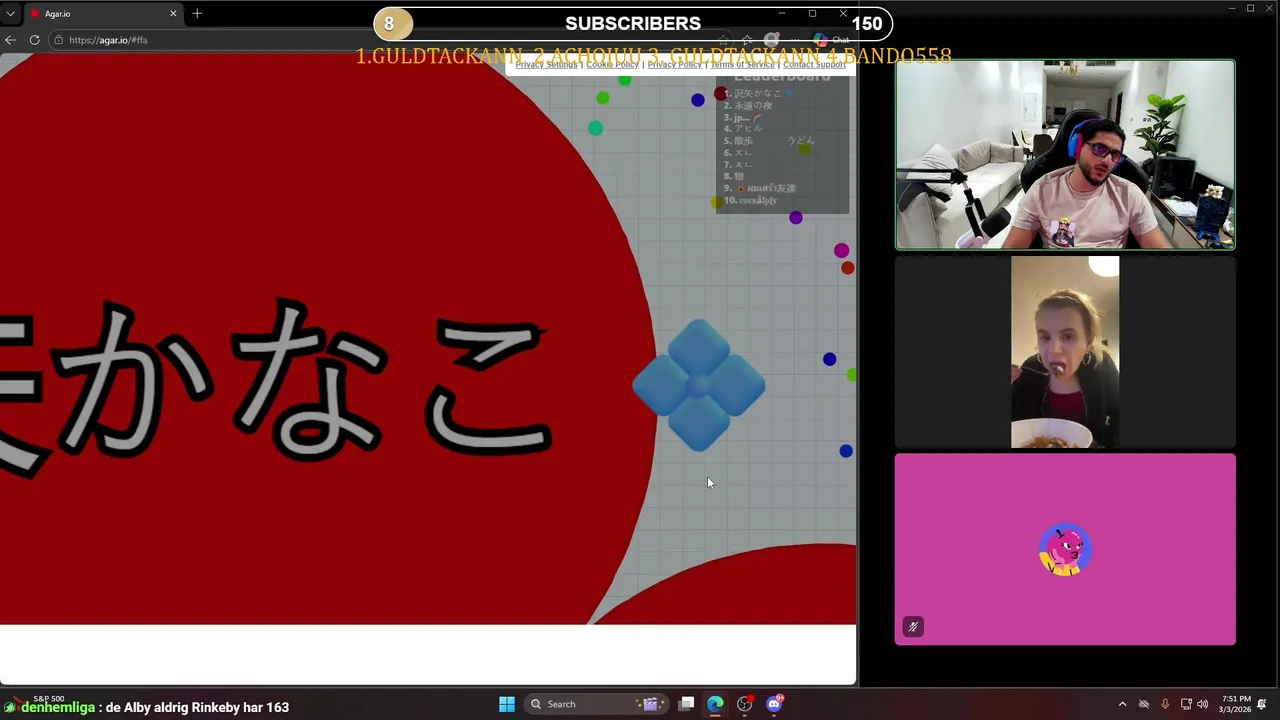Viewport: 1280px width, 720px height.
Task: Click the muted microphone icon on pink tile
Action: coord(913,627)
